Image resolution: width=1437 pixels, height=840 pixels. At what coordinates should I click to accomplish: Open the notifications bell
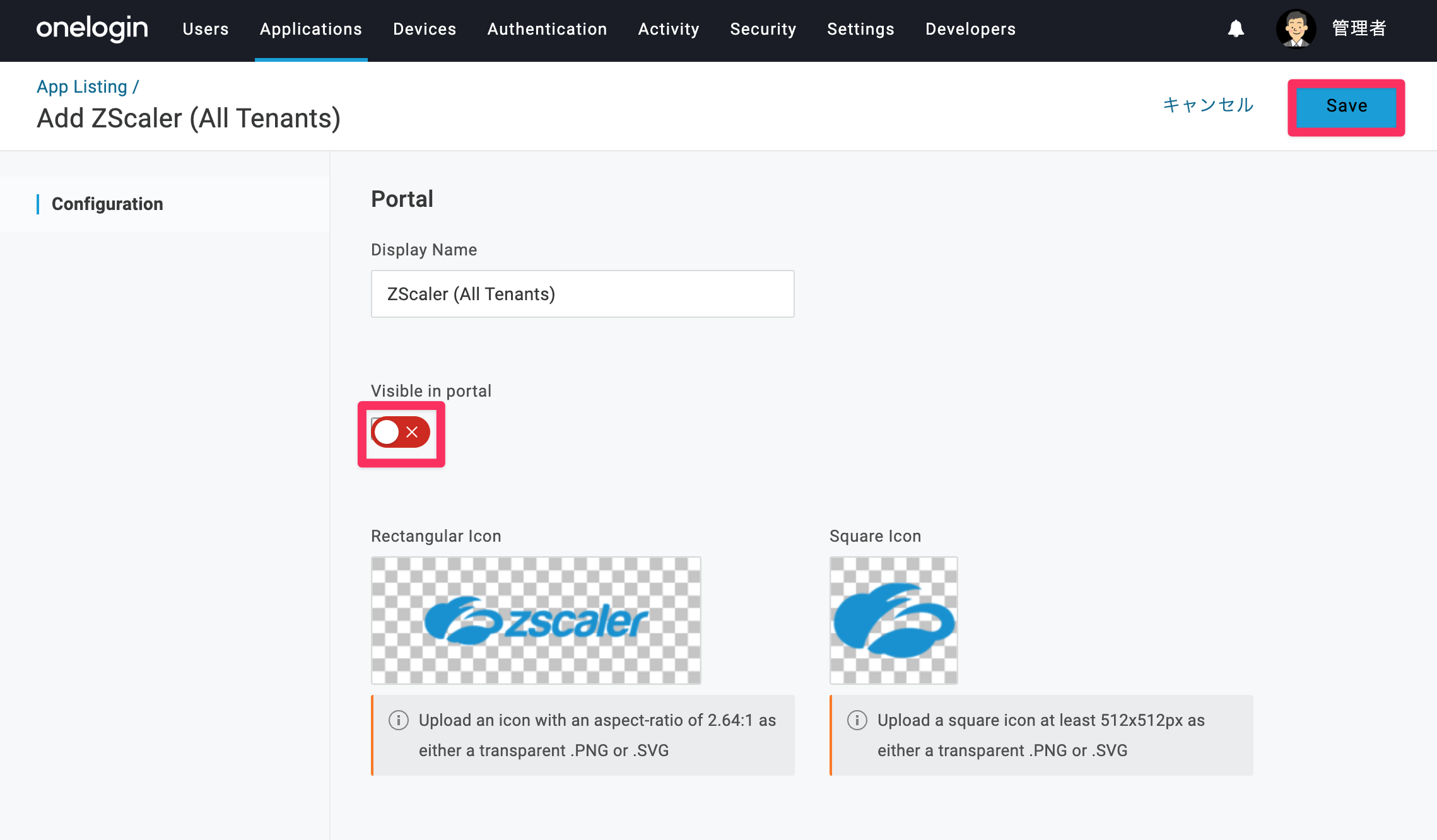pyautogui.click(x=1236, y=28)
